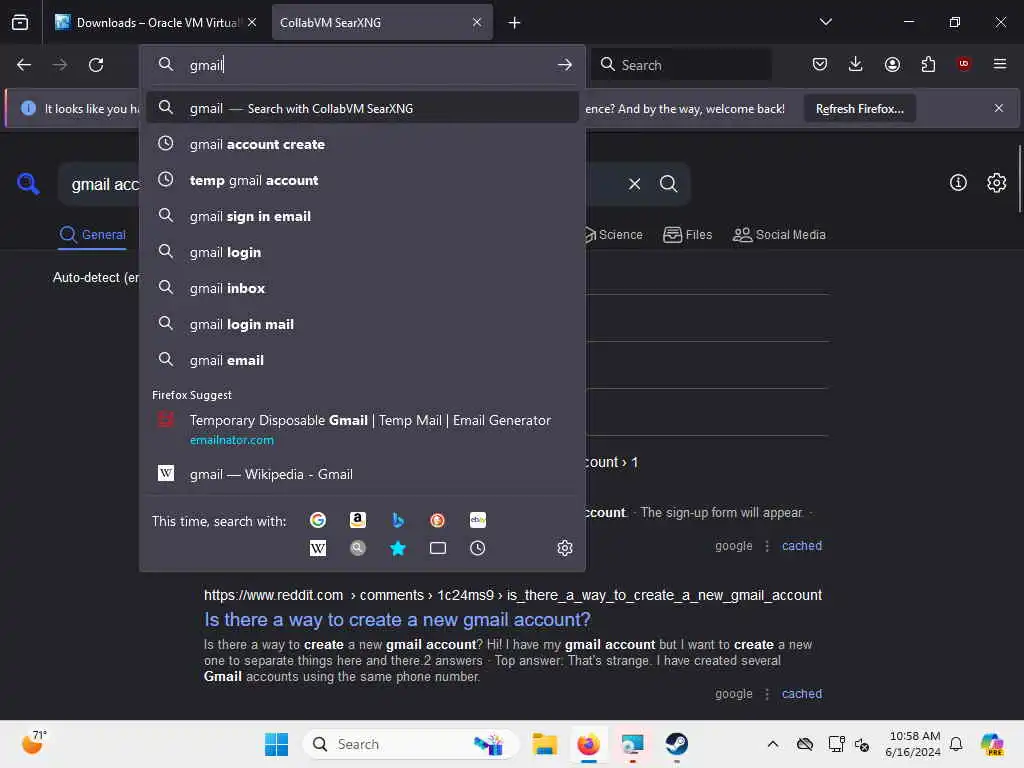
Task: Choose suggestion gmail email
Action: click(362, 360)
